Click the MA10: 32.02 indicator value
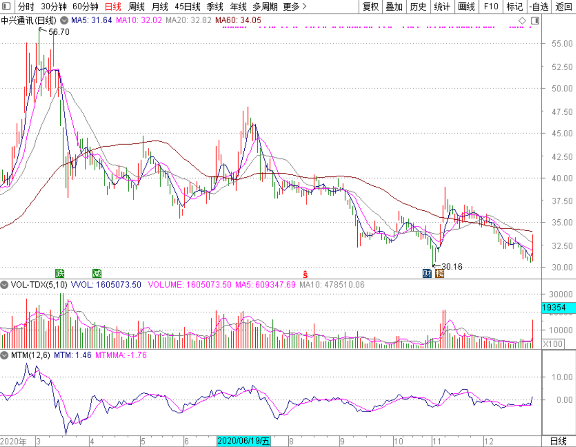This screenshot has width=576, height=447. pos(139,20)
